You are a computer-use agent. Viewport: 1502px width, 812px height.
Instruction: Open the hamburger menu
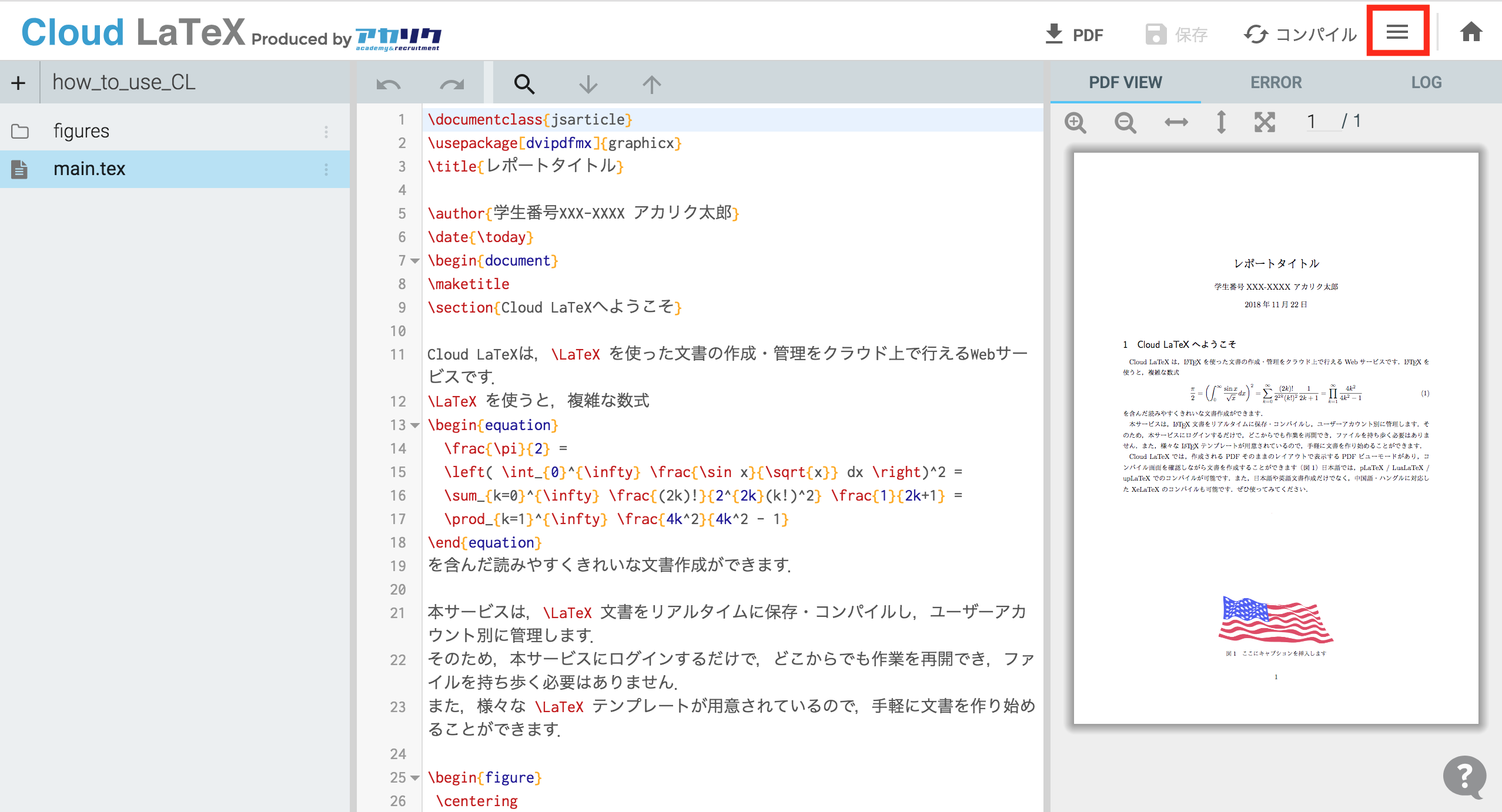coord(1397,32)
